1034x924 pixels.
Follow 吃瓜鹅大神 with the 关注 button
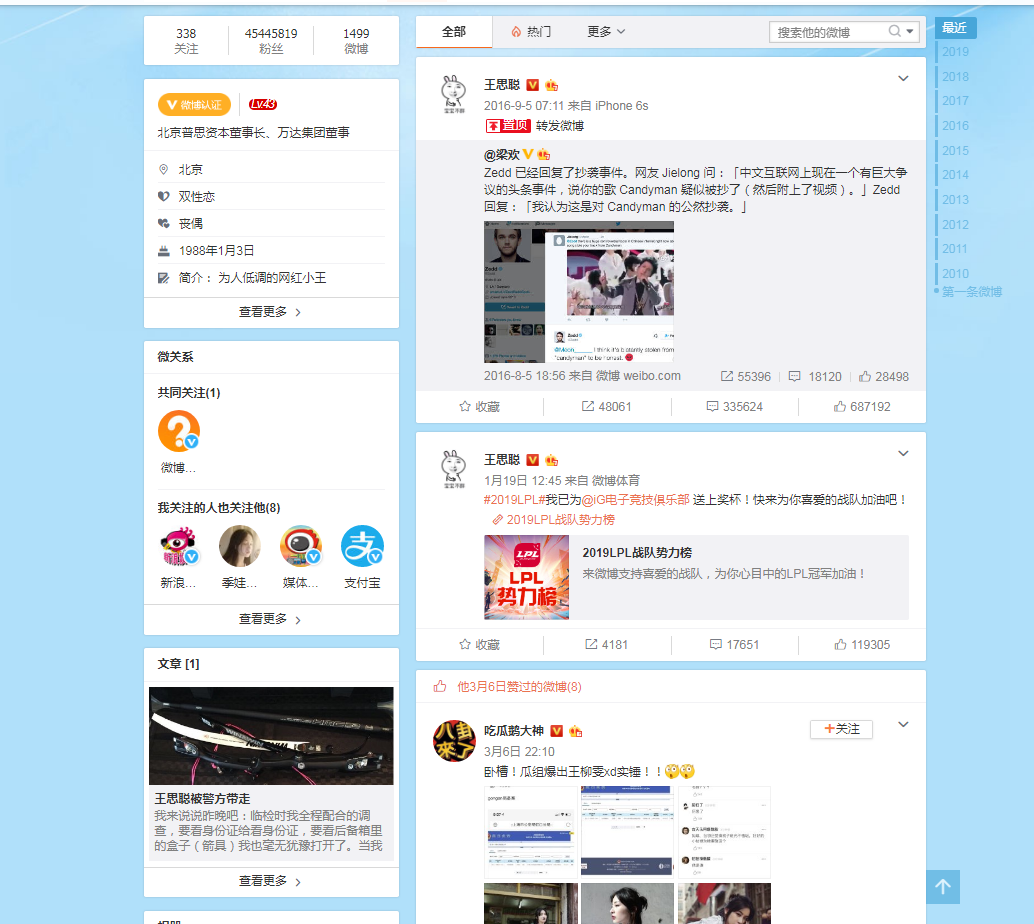pyautogui.click(x=840, y=729)
